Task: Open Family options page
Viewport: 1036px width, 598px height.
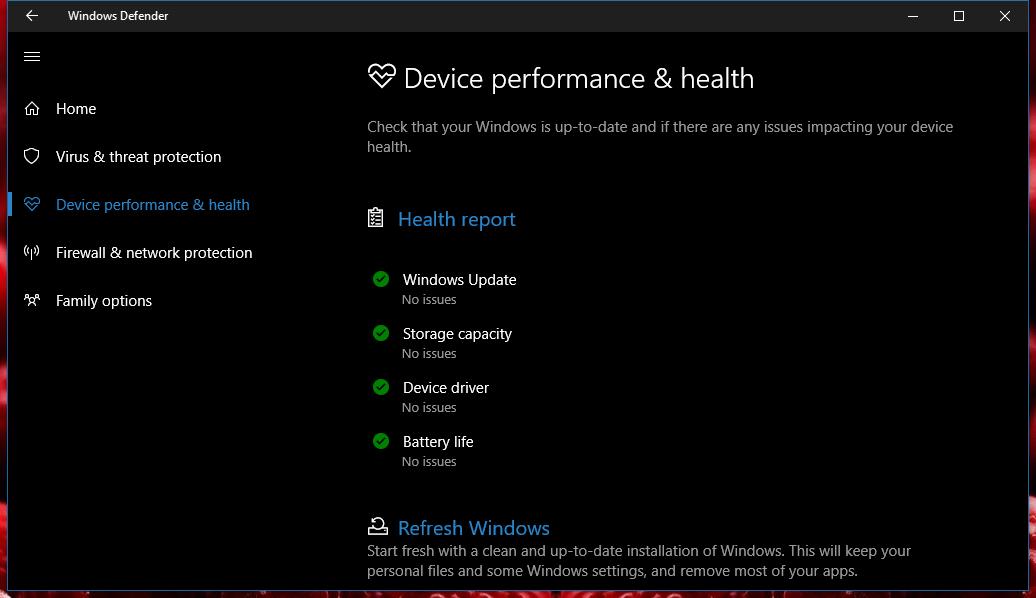Action: pyautogui.click(x=104, y=301)
